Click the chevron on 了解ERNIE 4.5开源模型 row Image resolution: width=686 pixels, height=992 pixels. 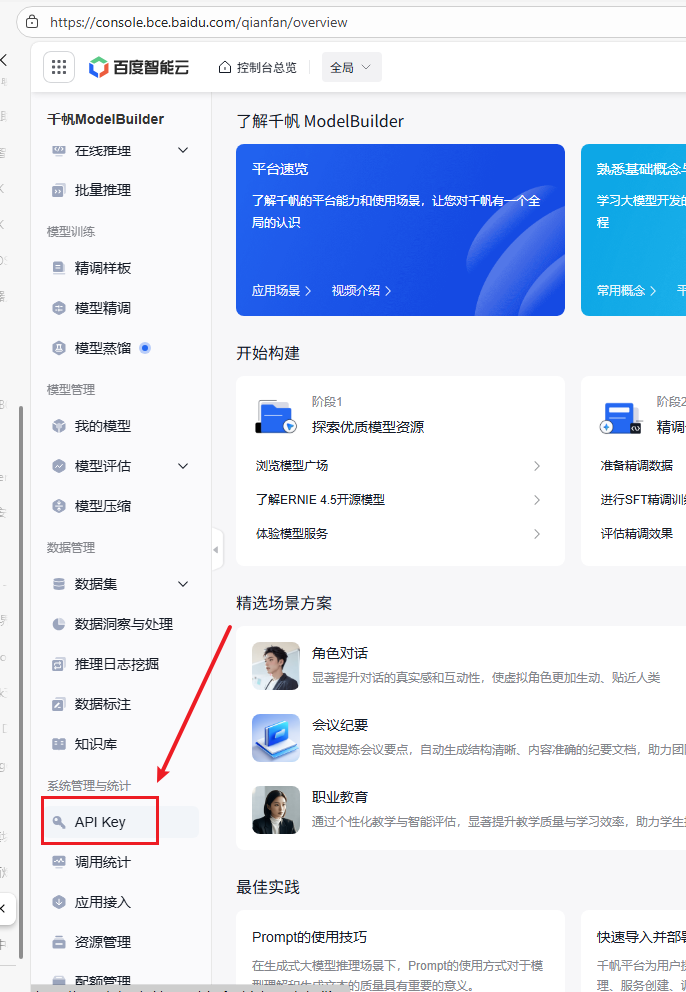(537, 500)
